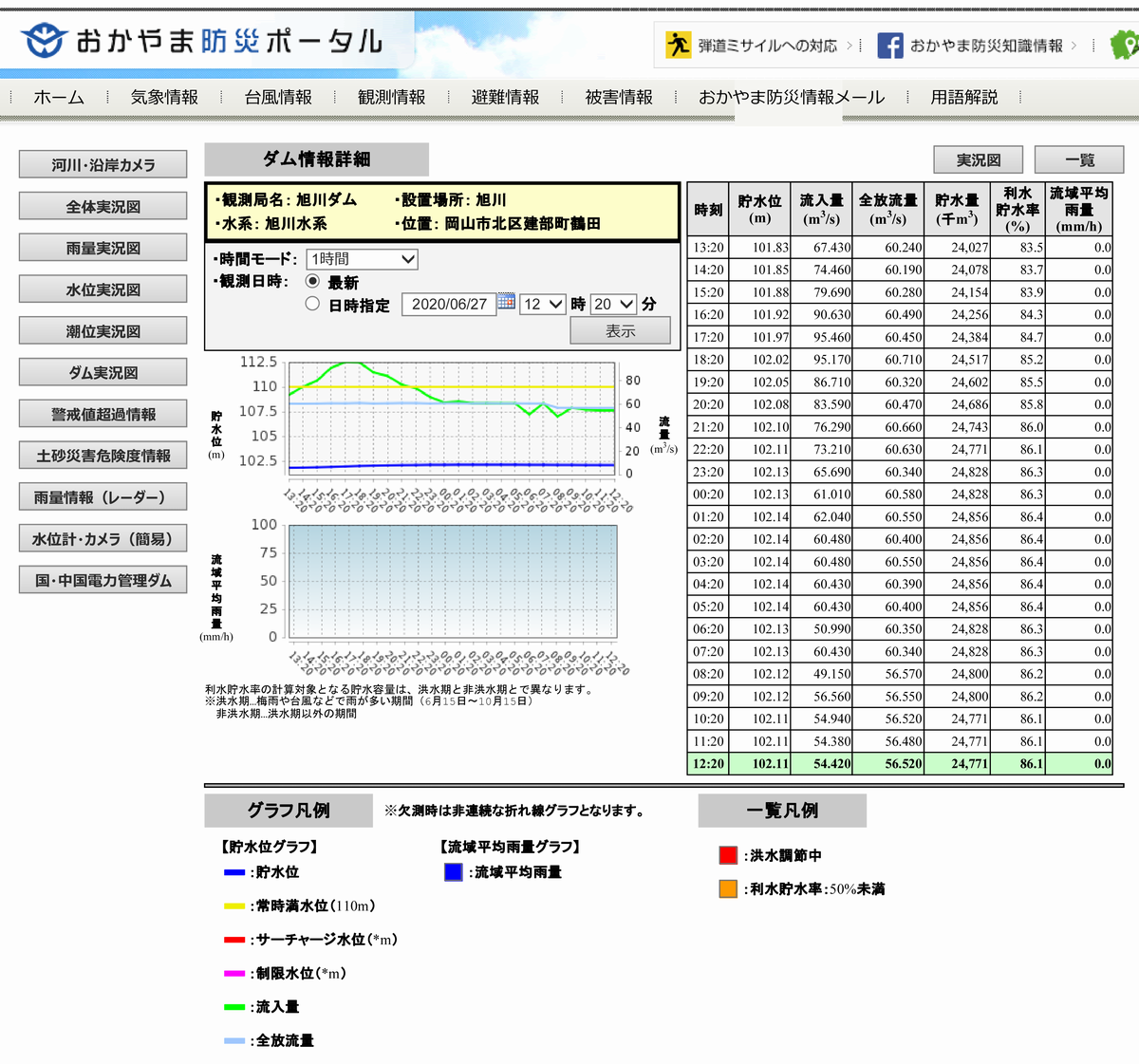
Task: Click the Okayama portal logo emblem
Action: [44, 40]
